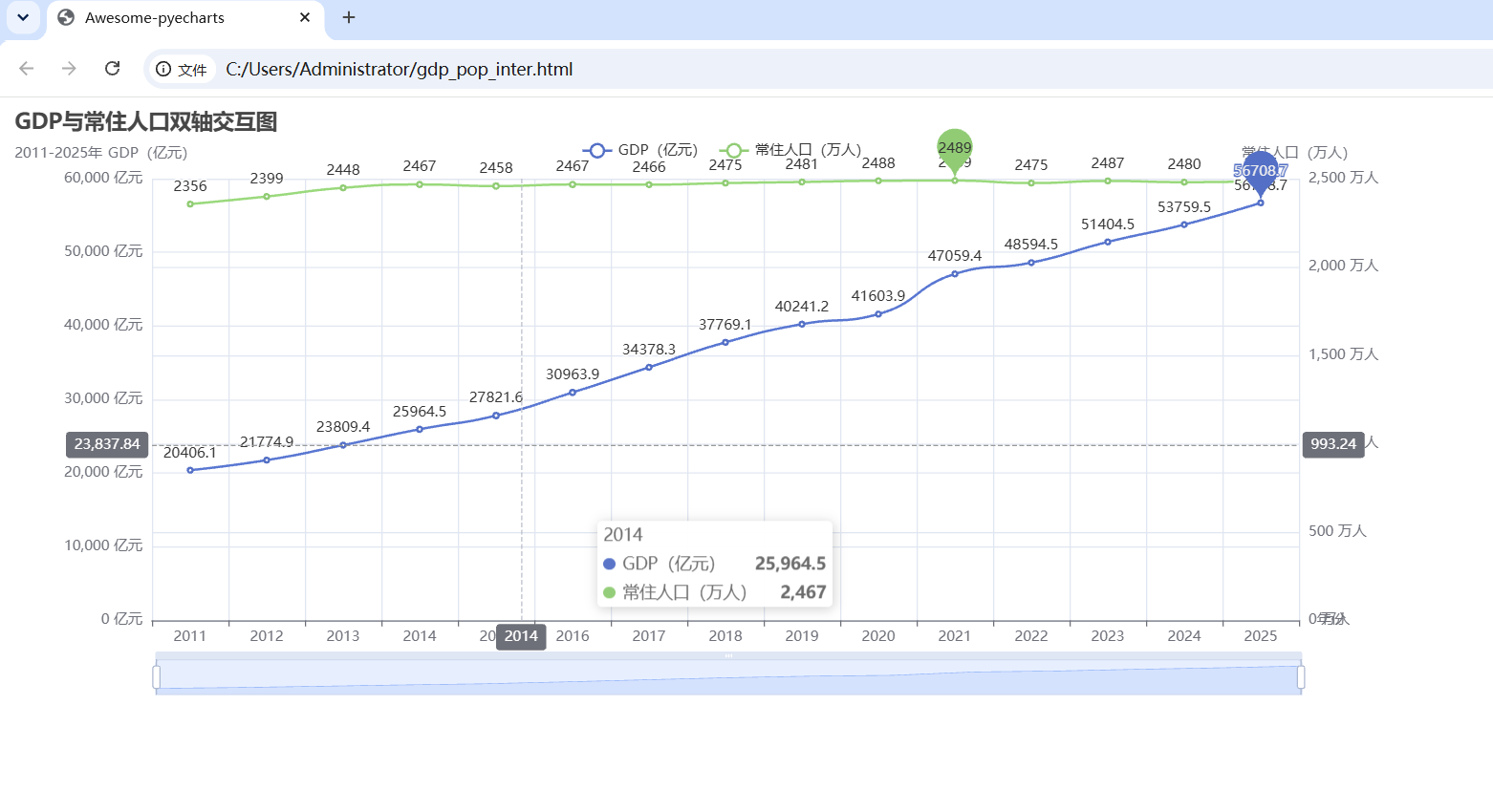Click the highlighted 2014 x-axis pointer label
This screenshot has width=1493, height=812.
521,636
